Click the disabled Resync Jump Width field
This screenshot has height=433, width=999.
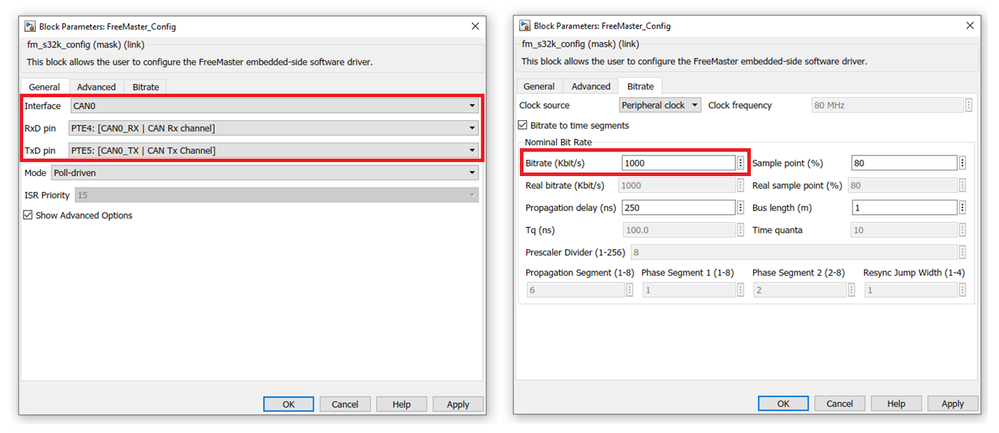click(910, 290)
